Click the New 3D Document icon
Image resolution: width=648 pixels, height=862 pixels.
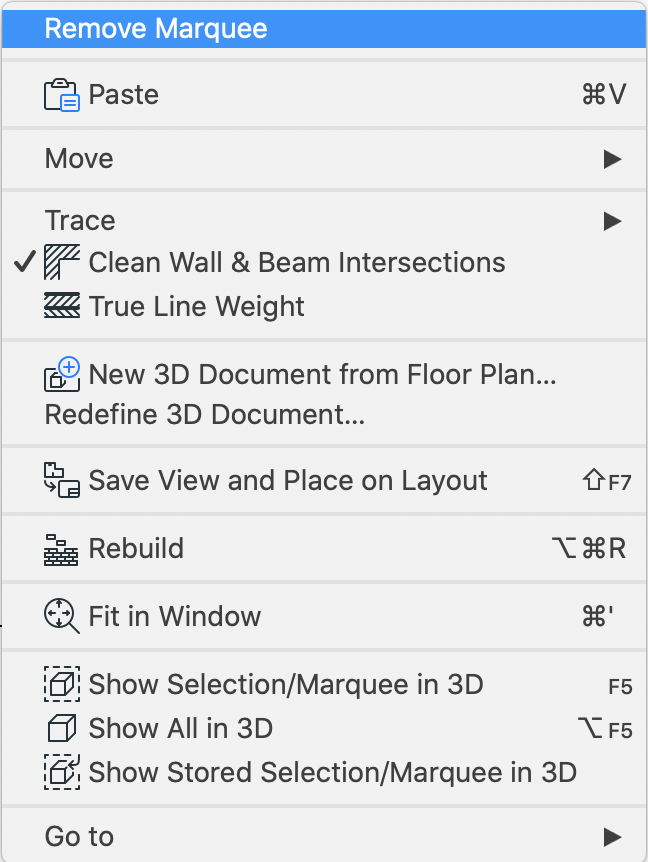coord(62,374)
